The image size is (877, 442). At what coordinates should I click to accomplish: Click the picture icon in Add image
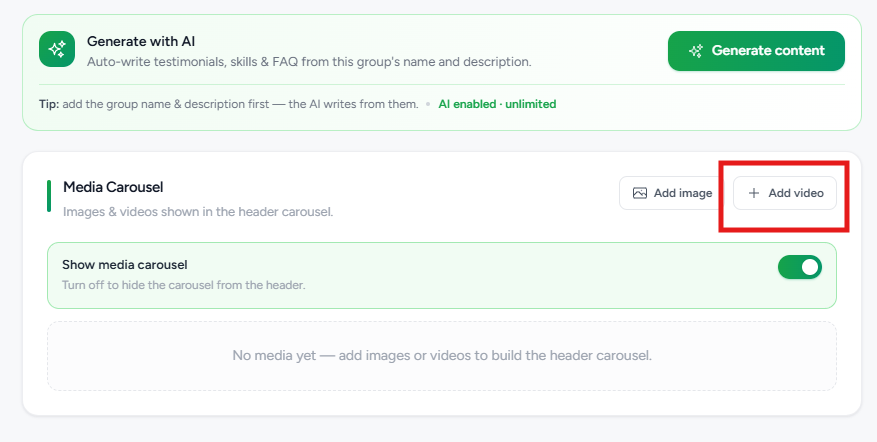click(639, 193)
